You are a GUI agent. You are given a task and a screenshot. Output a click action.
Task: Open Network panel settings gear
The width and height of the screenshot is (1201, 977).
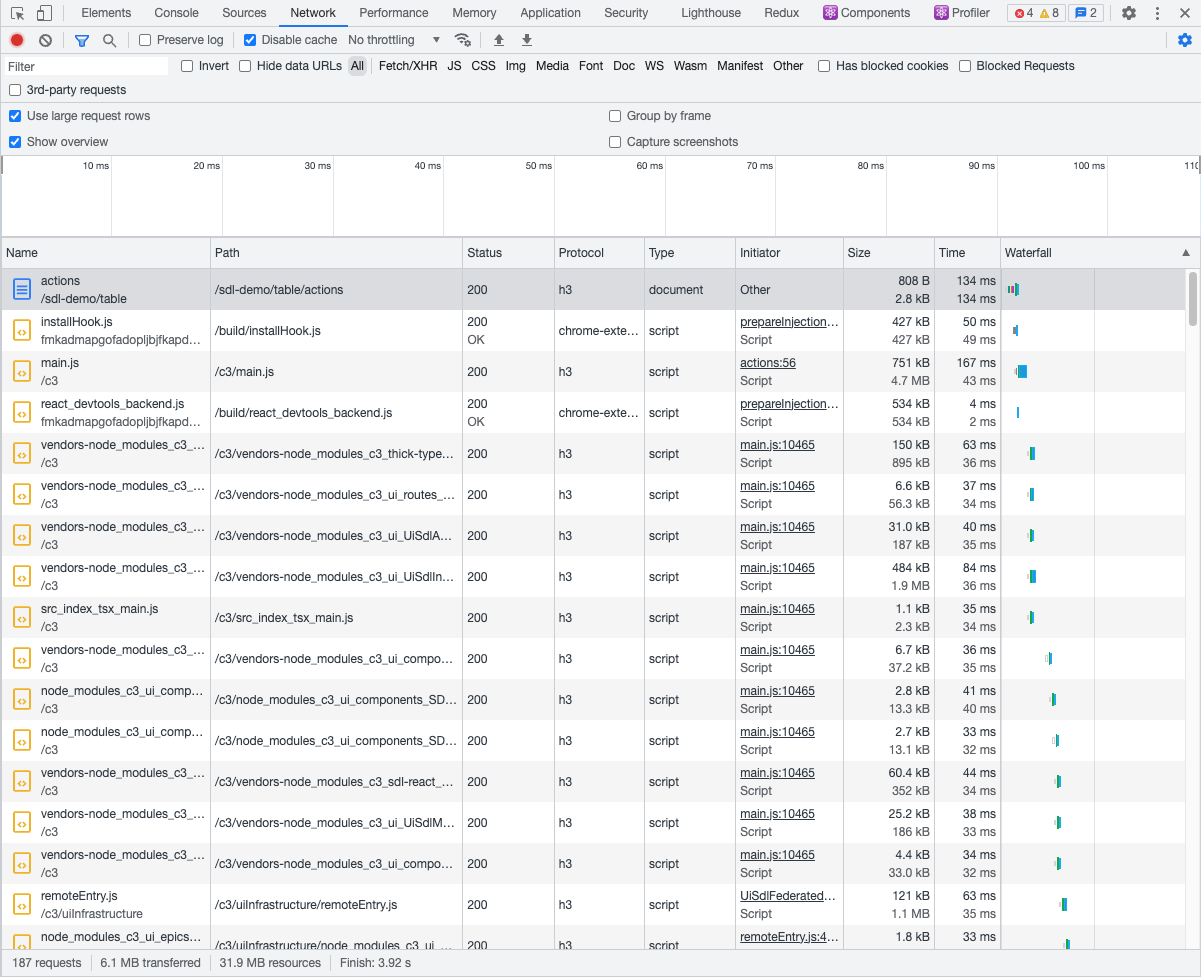1185,40
